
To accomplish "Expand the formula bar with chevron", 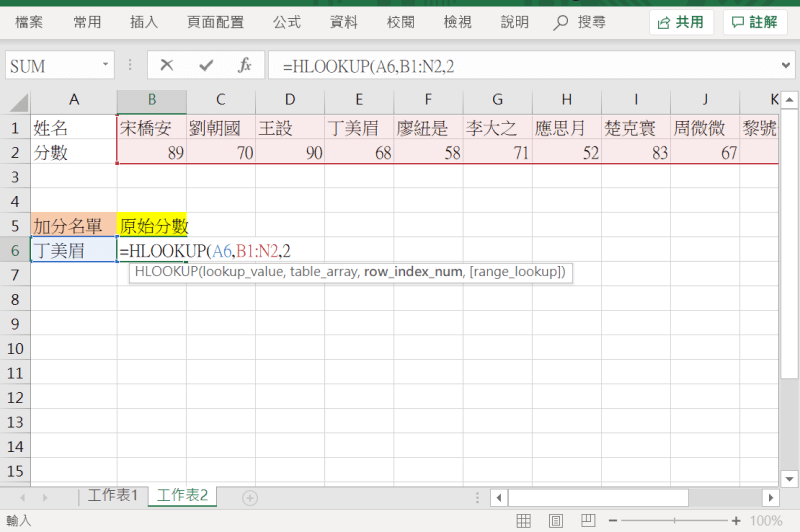I will click(786, 66).
